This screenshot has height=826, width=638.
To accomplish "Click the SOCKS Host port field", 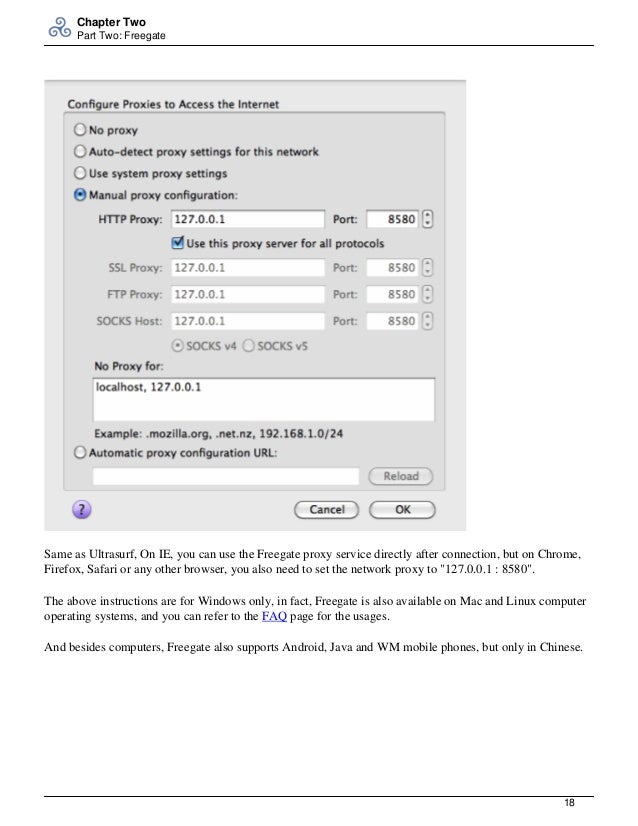I will click(392, 321).
